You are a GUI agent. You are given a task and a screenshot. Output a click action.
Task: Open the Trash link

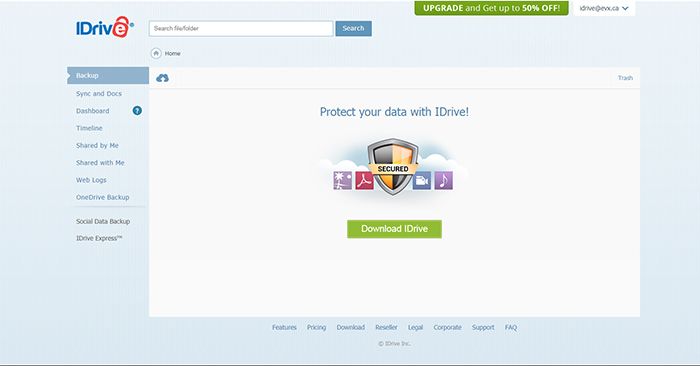coord(625,78)
